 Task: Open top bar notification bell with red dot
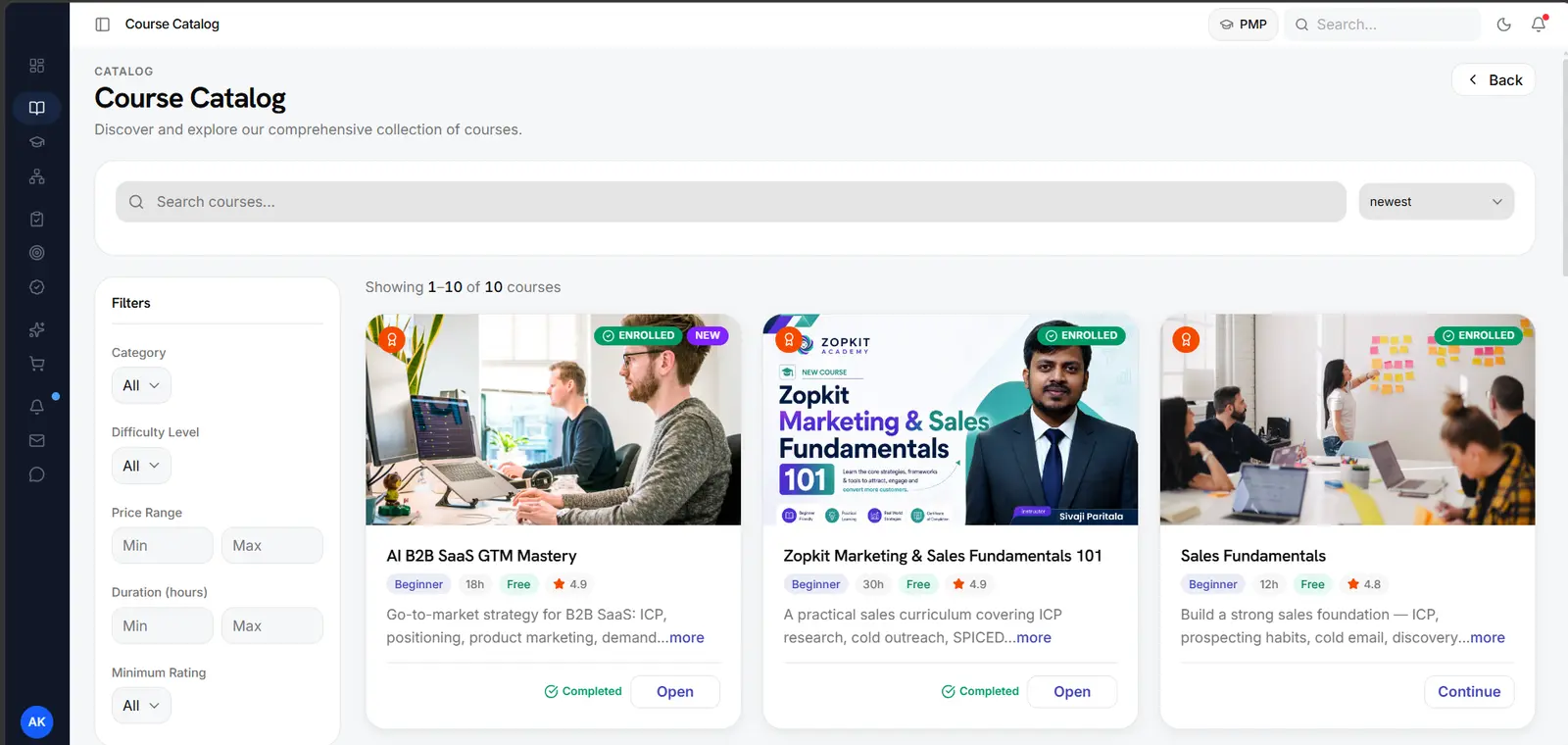point(1539,25)
